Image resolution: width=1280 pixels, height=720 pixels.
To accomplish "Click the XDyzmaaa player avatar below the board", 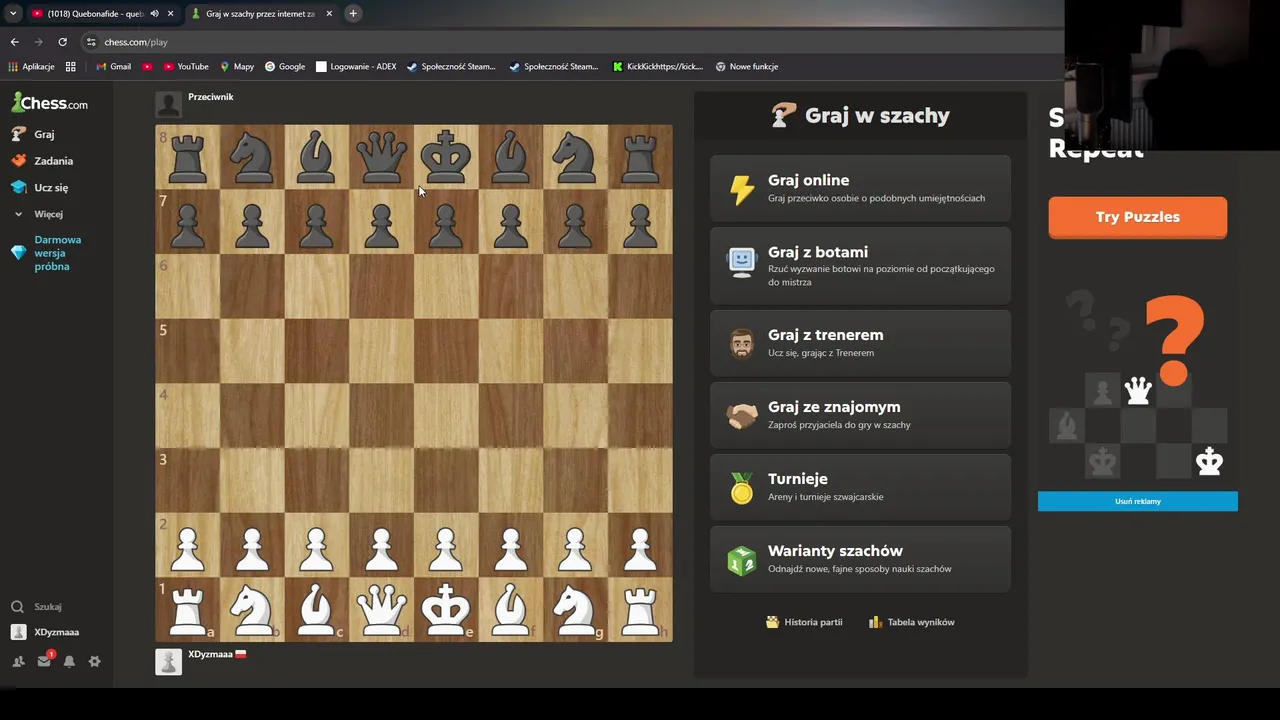I will click(x=168, y=662).
